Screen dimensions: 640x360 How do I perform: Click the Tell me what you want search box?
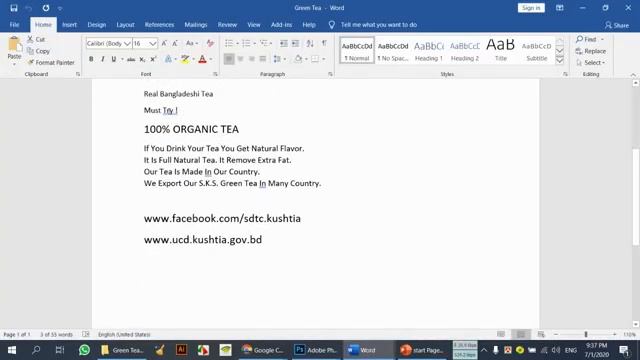pos(379,25)
